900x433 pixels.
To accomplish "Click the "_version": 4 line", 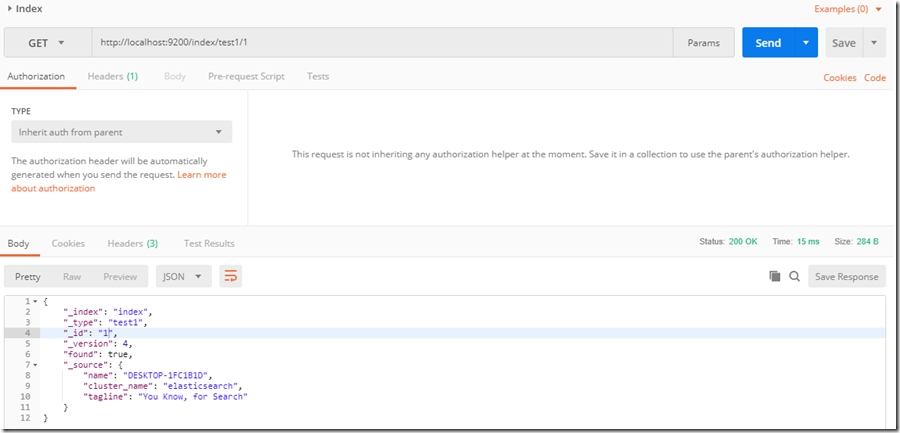I will pyautogui.click(x=98, y=344).
